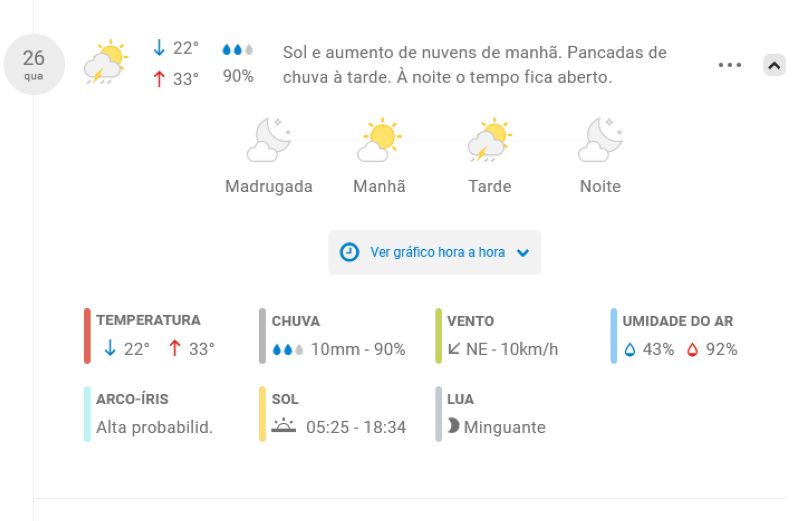Click the clock icon in the hourly chart button
Image resolution: width=800 pixels, height=521 pixels.
pyautogui.click(x=349, y=252)
